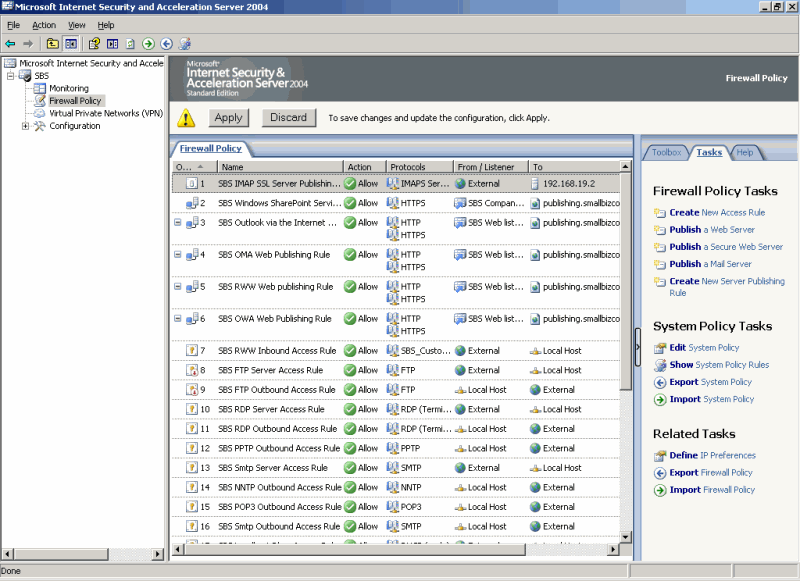800x581 pixels.
Task: Click the Edit System Policy icon
Action: [660, 348]
